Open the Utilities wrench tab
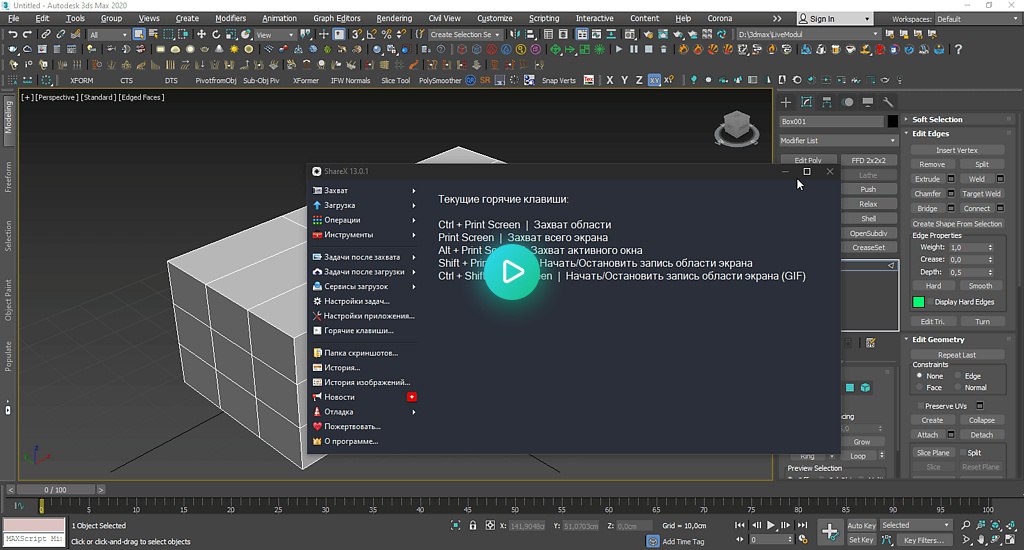1024x550 pixels. pos(888,102)
